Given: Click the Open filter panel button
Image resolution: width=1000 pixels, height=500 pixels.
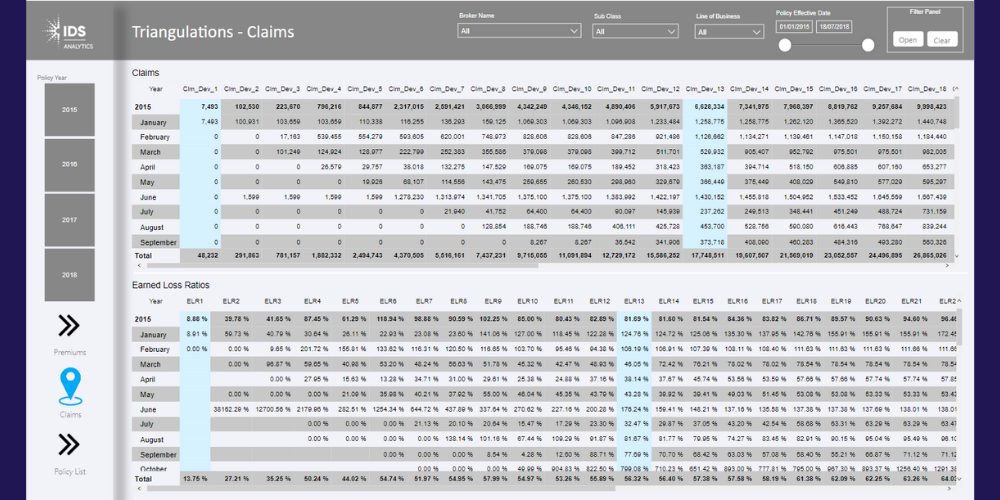Looking at the screenshot, I should (x=907, y=40).
